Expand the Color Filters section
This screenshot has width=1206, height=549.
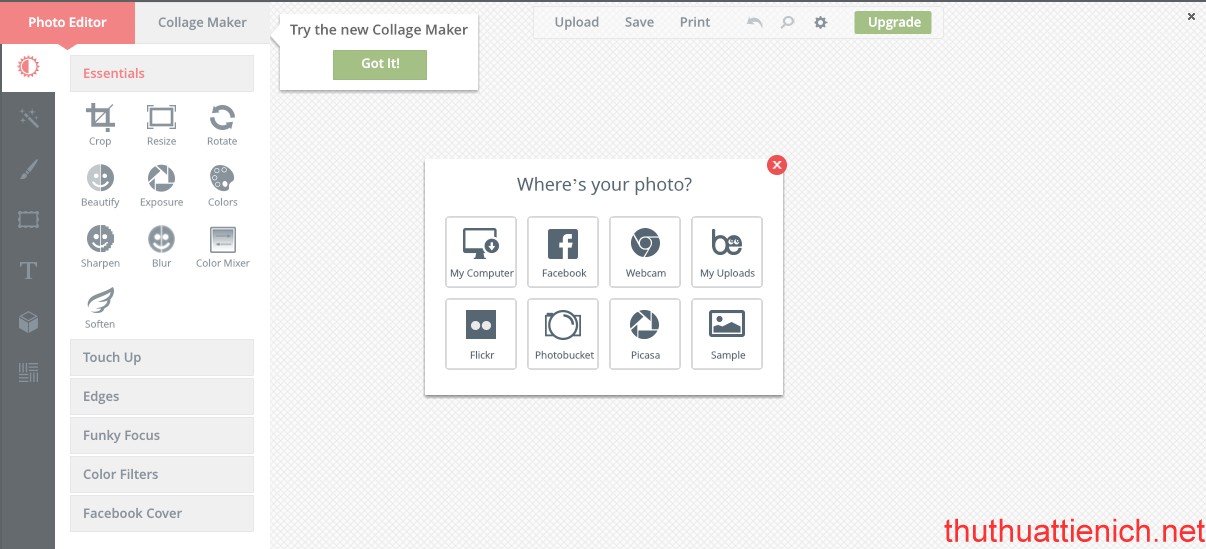(162, 474)
